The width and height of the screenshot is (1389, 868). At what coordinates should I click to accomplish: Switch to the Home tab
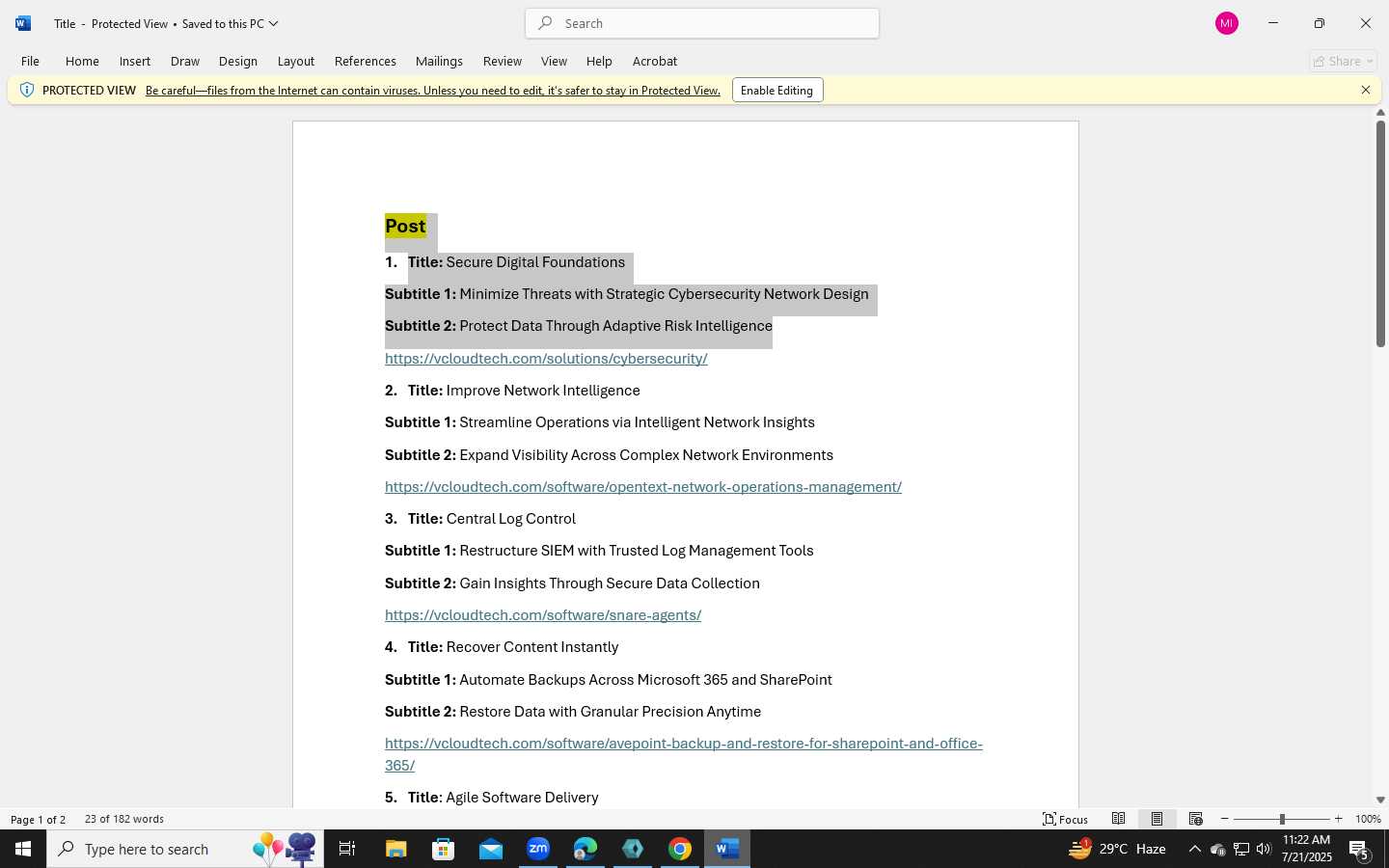(82, 61)
